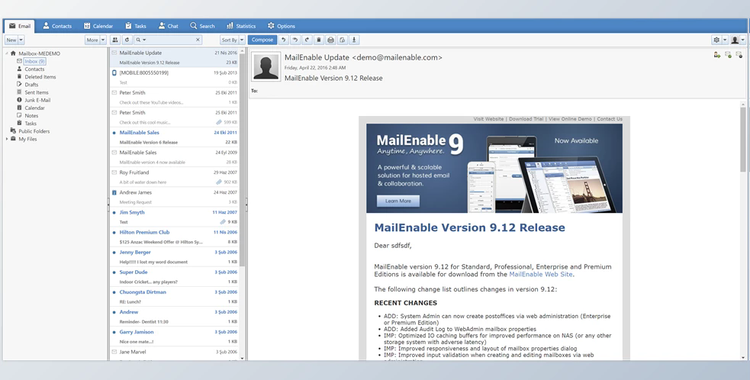Screen dimensions: 750x380
Task: Open the Andrew James meeting request
Action: pyautogui.click(x=175, y=197)
